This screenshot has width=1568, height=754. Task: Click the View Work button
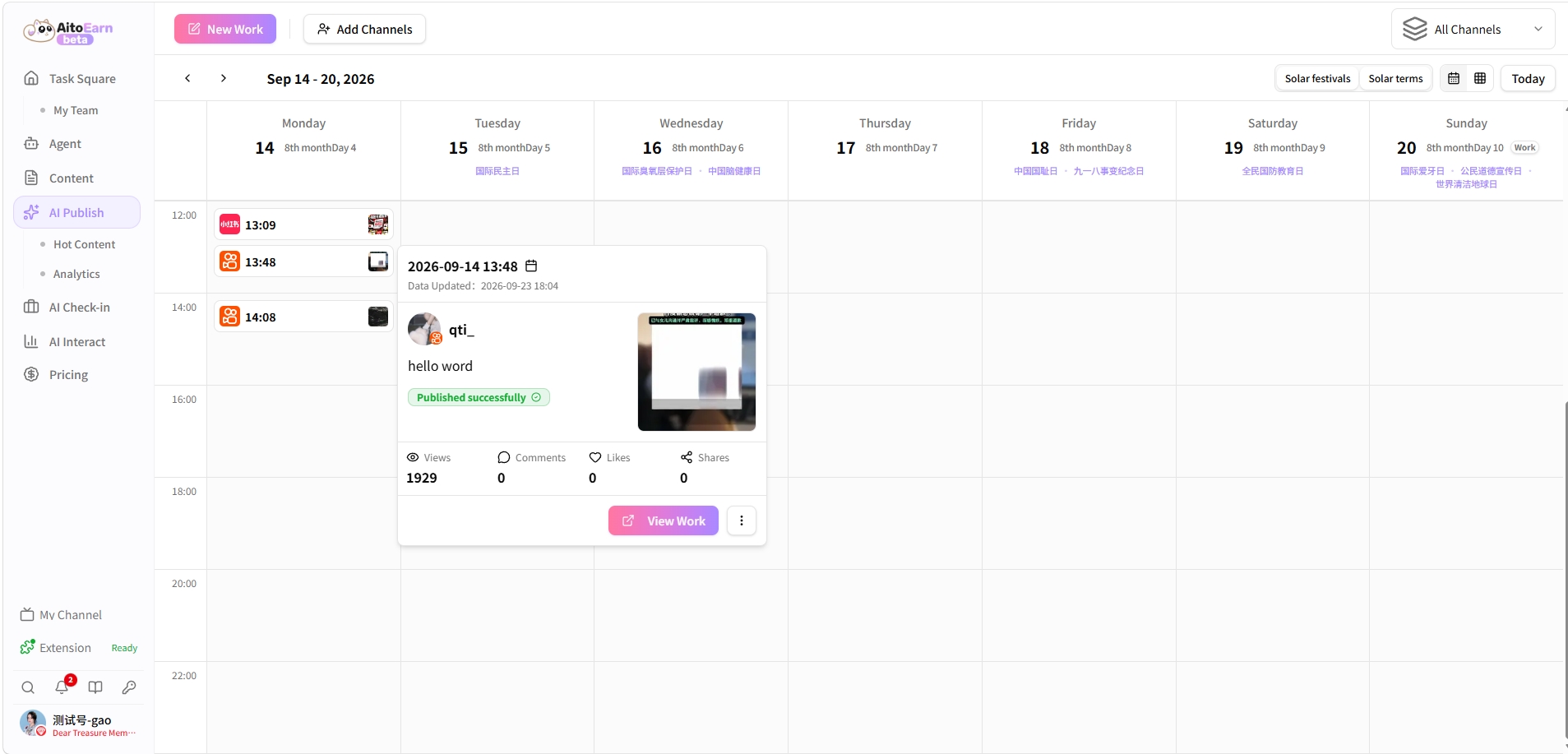664,520
